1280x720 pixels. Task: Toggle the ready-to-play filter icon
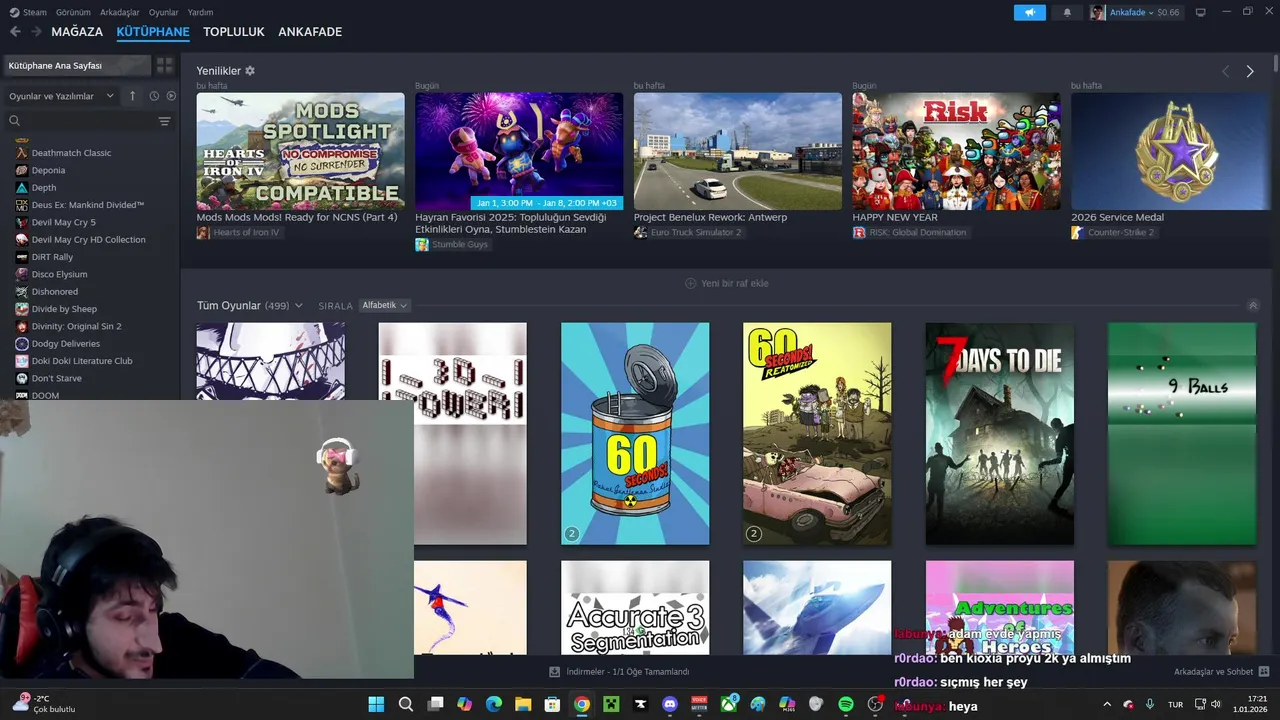pyautogui.click(x=171, y=96)
